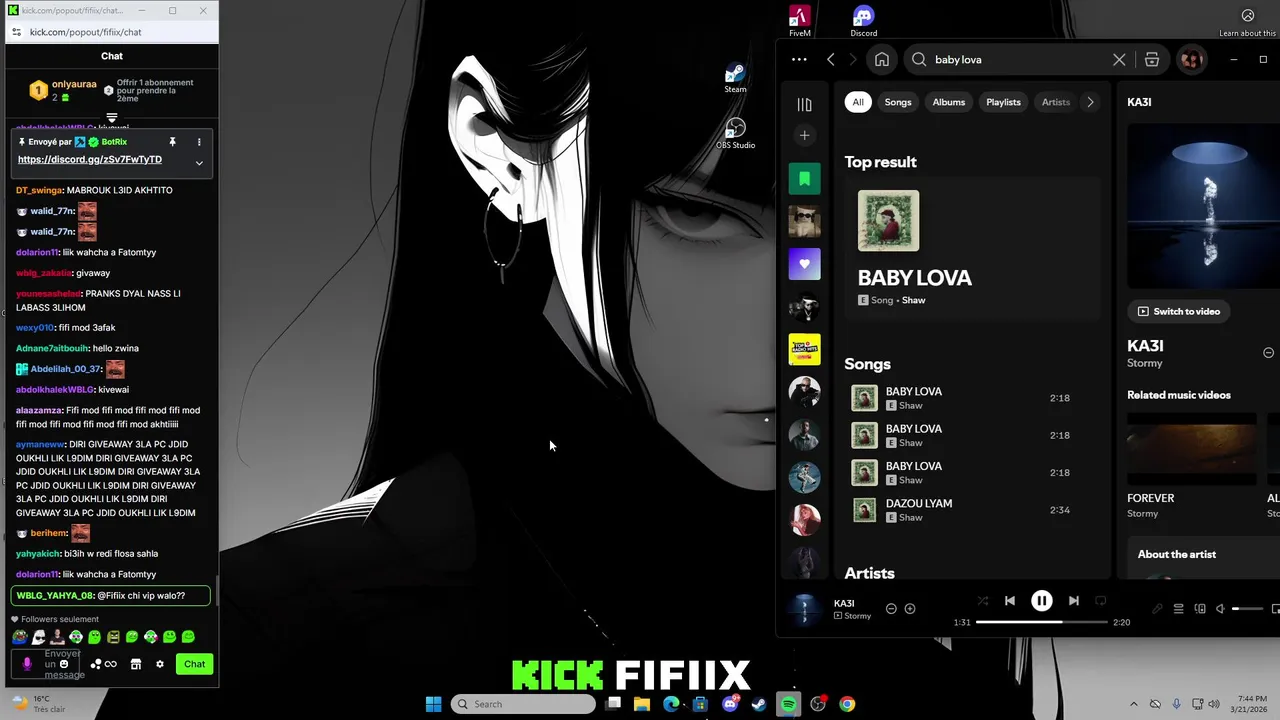Select the Artists filter chip
The width and height of the screenshot is (1280, 720).
(1056, 102)
